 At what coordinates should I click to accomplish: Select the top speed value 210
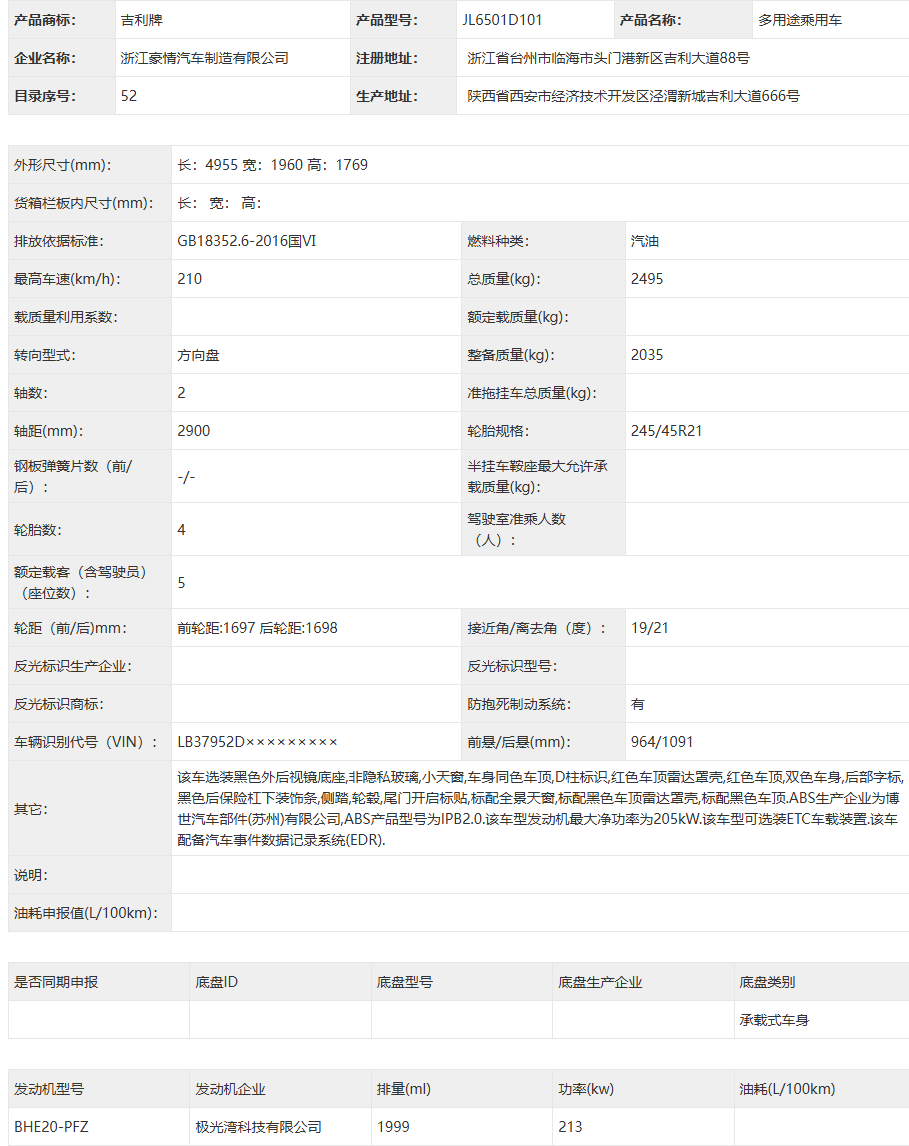[189, 279]
